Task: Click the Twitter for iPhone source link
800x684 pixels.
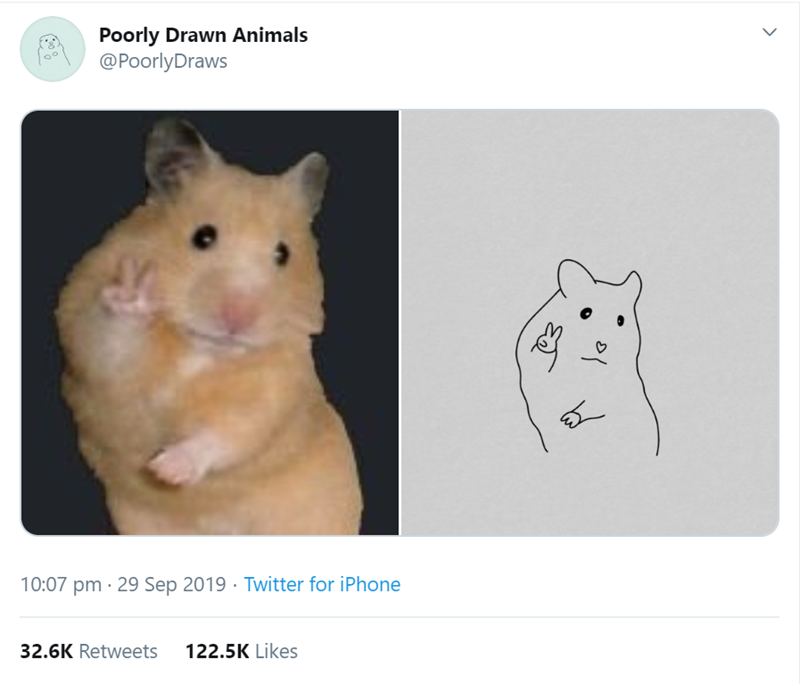Action: tap(322, 585)
